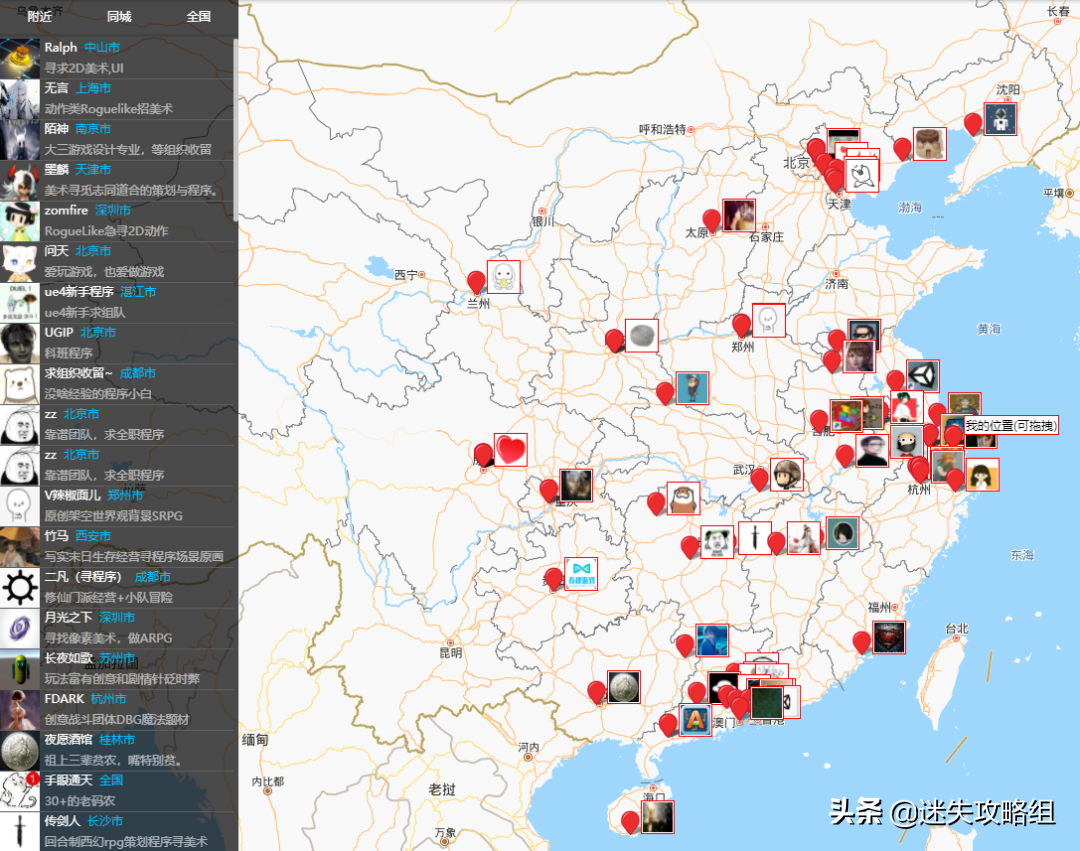Click the grey stone avatar near Xi'an
The width and height of the screenshot is (1080, 851).
[641, 335]
